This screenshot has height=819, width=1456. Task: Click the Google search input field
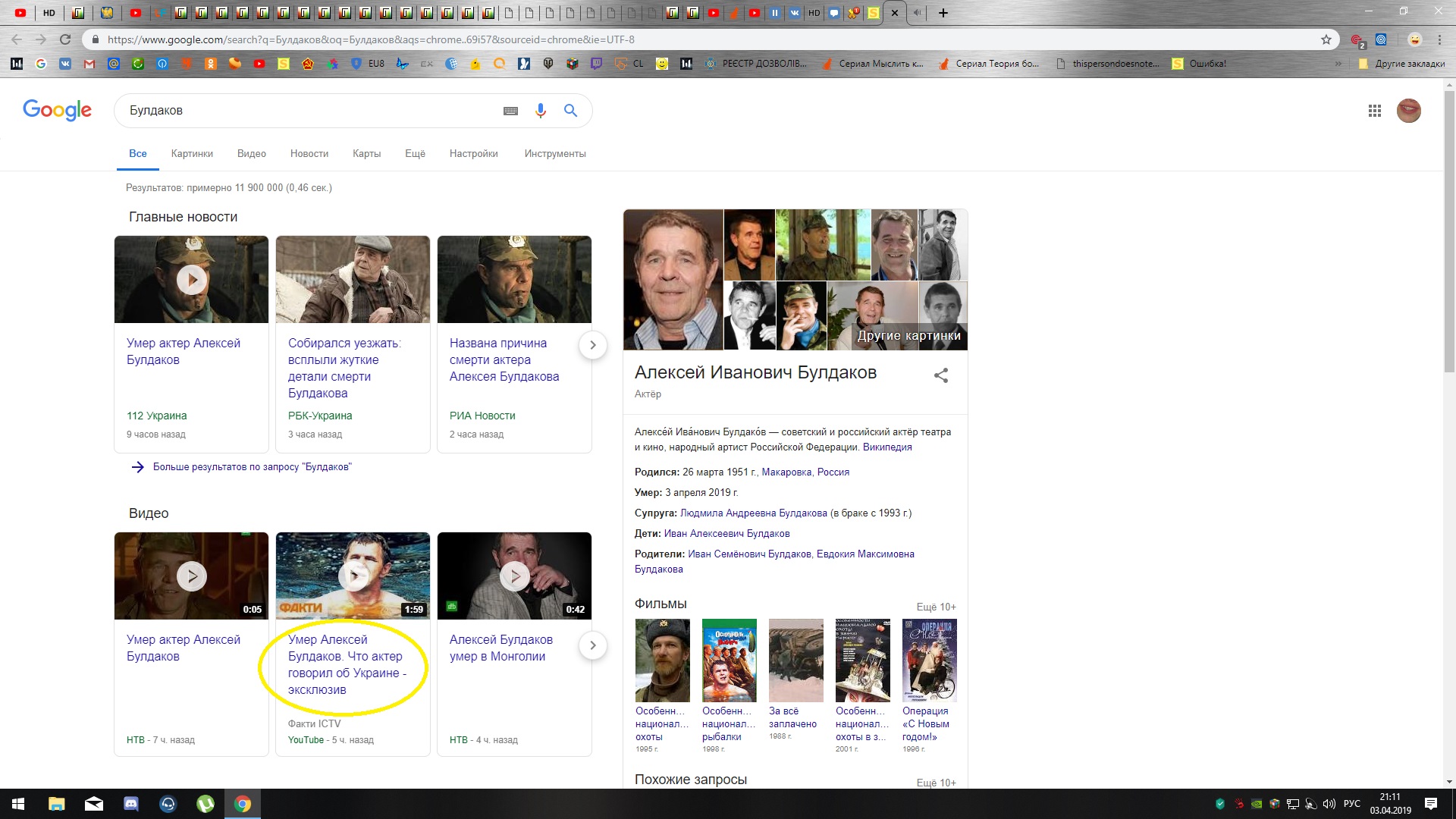(303, 111)
